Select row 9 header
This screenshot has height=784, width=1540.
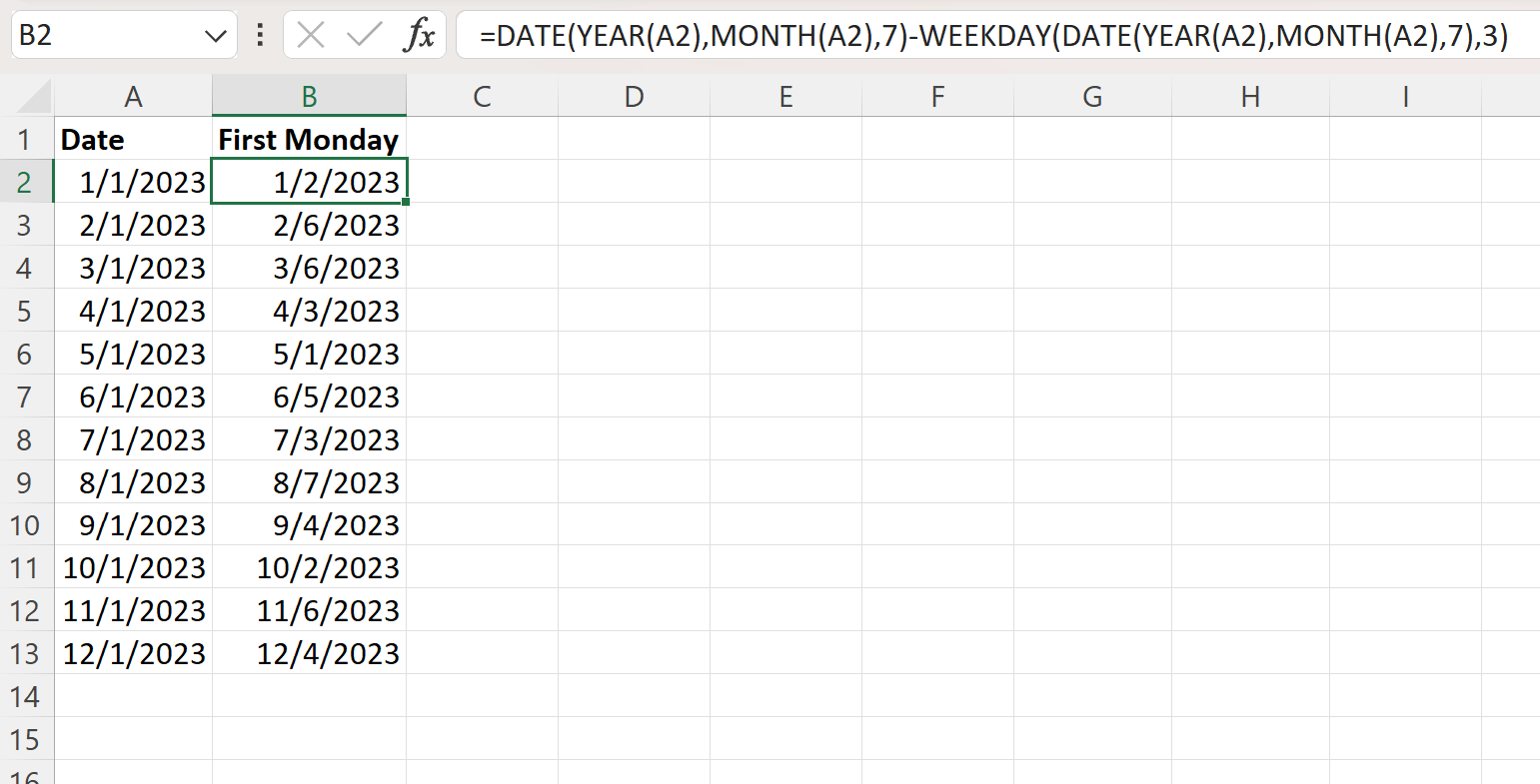pos(26,482)
